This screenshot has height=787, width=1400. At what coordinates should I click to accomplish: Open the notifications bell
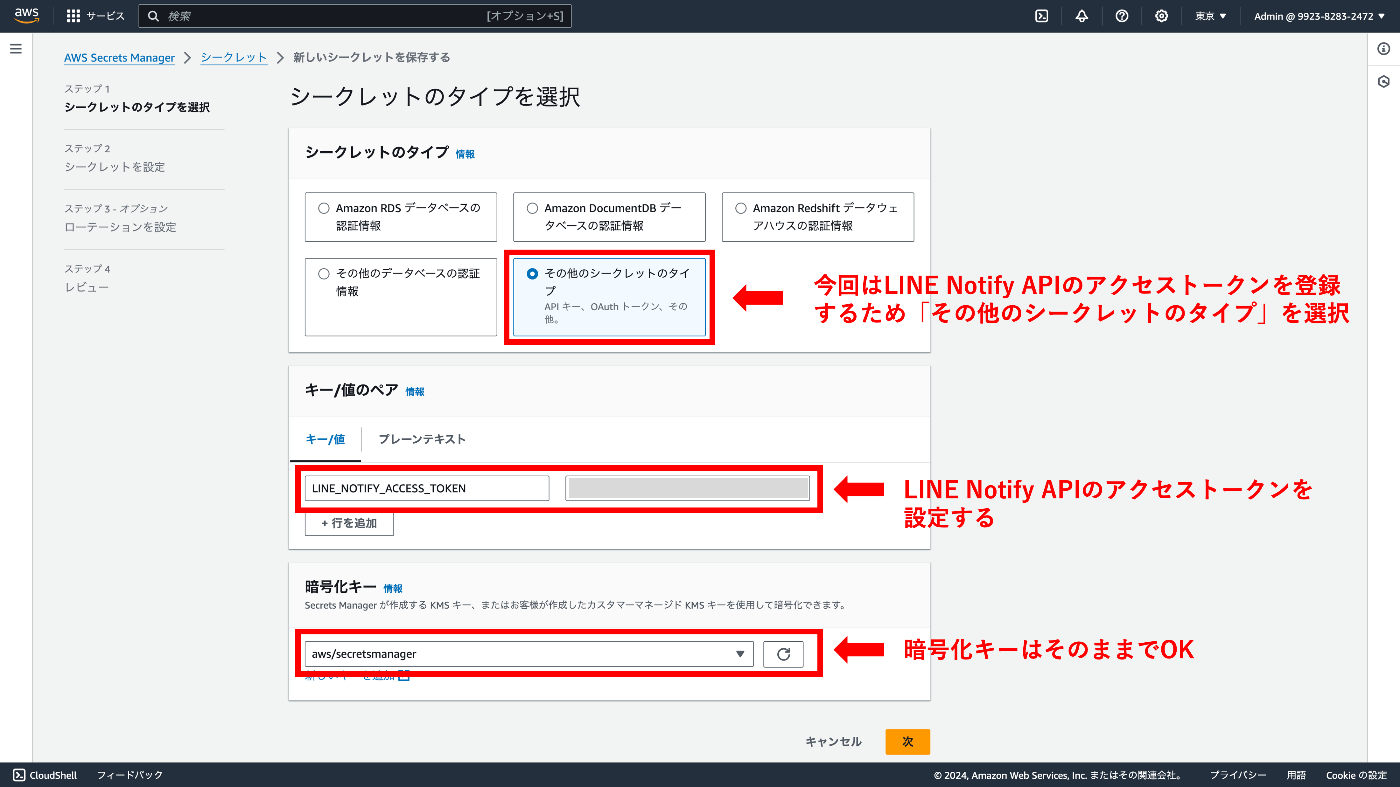click(x=1082, y=16)
